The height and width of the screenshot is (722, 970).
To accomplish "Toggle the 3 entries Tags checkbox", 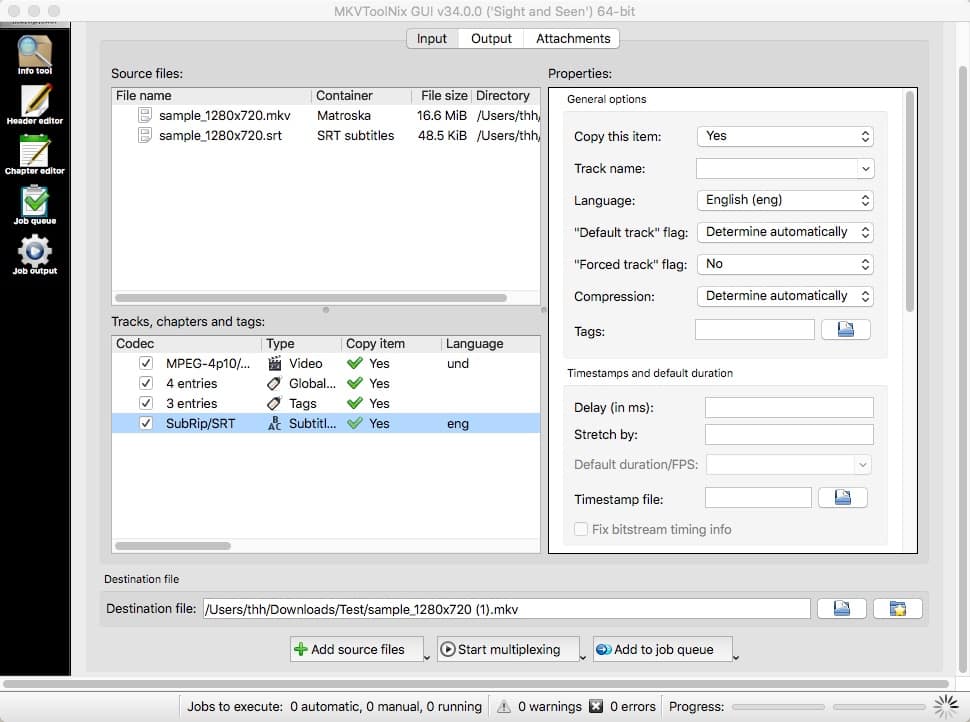I will point(147,404).
